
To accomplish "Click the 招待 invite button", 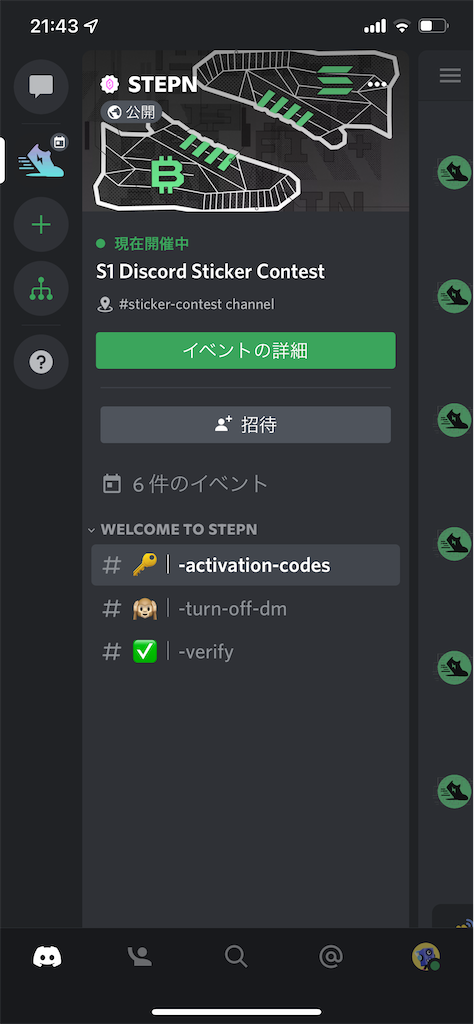I will point(245,425).
